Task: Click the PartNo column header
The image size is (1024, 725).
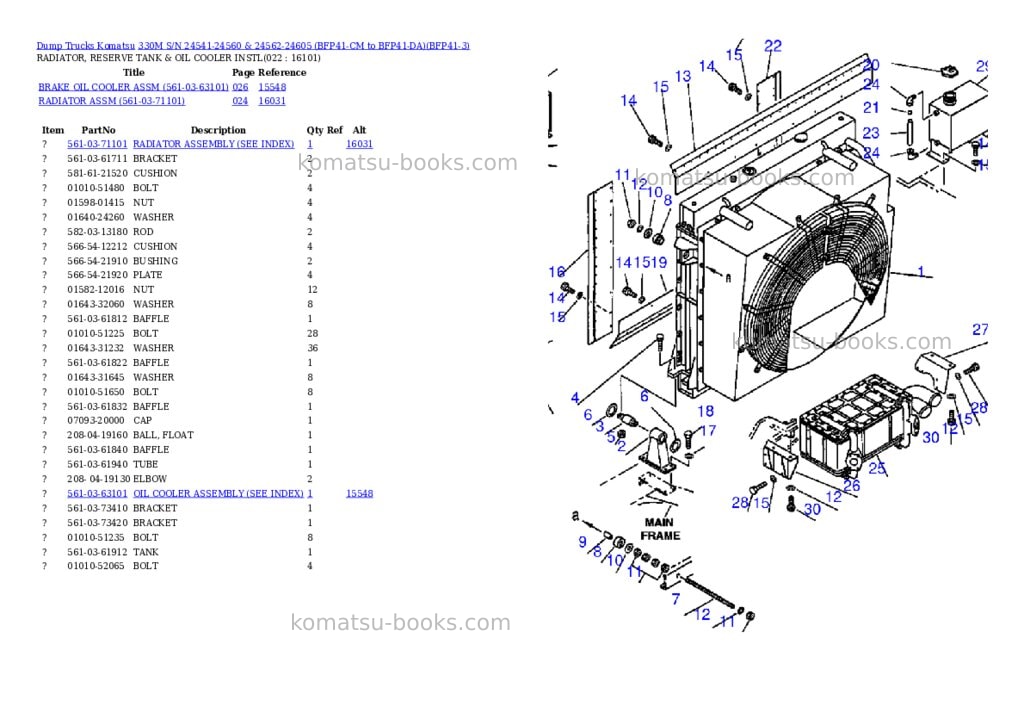Action: coord(99,130)
